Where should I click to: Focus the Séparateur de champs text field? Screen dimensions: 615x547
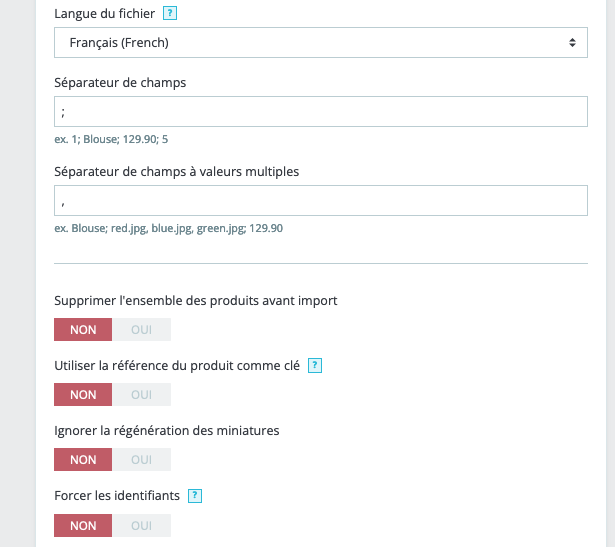coord(320,111)
